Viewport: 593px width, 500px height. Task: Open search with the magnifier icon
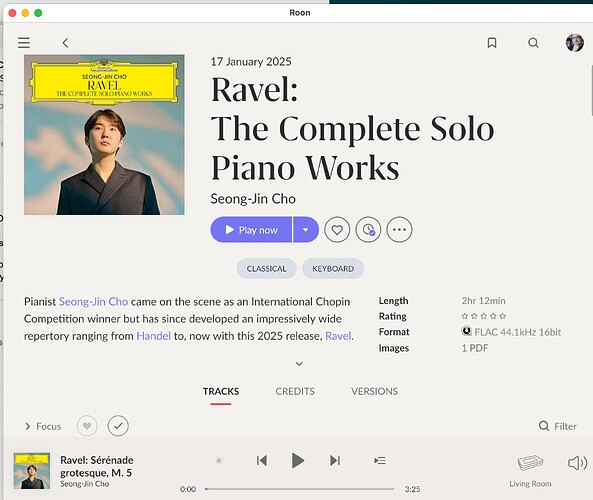(533, 43)
